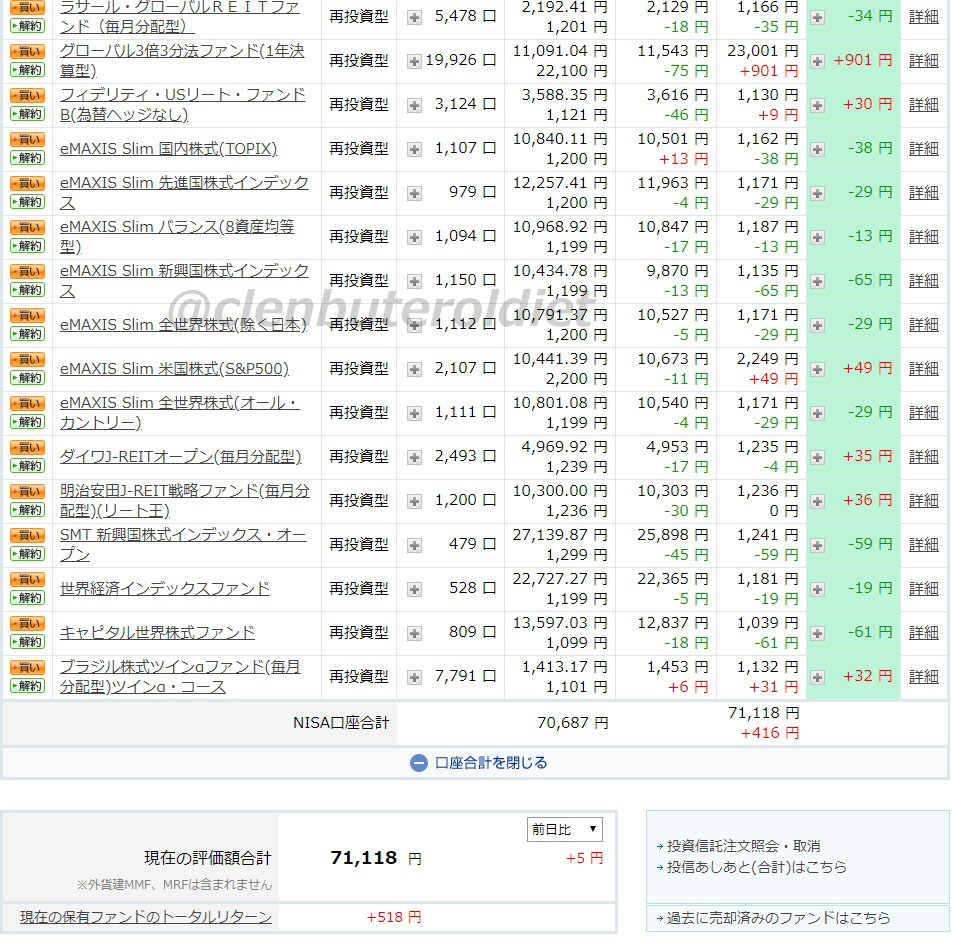
Task: Click 買い button for グローバル3倍3分法ファンド
Action: pos(27,52)
